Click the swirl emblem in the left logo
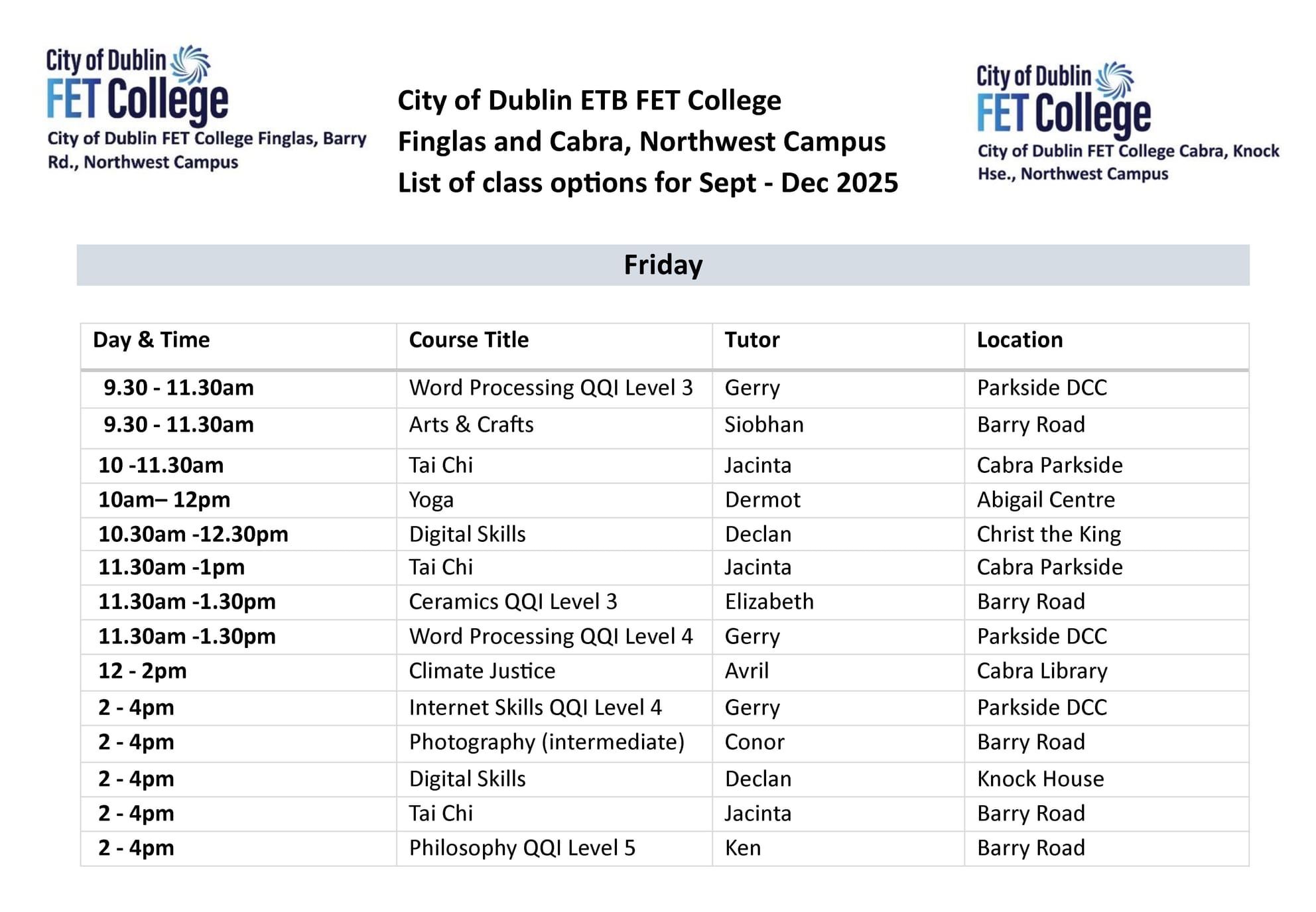This screenshot has width=1316, height=912. (x=190, y=64)
